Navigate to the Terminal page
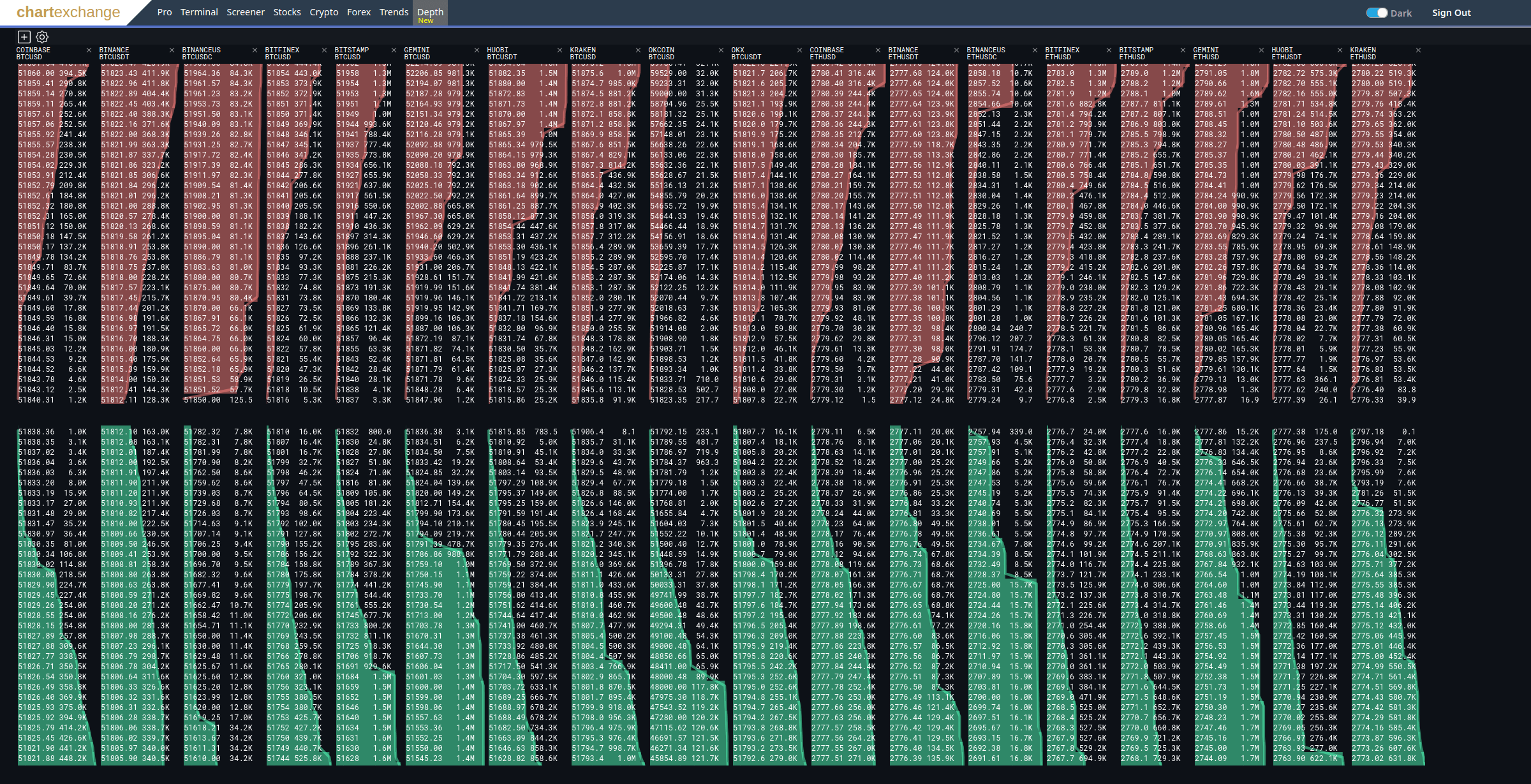 tap(199, 12)
